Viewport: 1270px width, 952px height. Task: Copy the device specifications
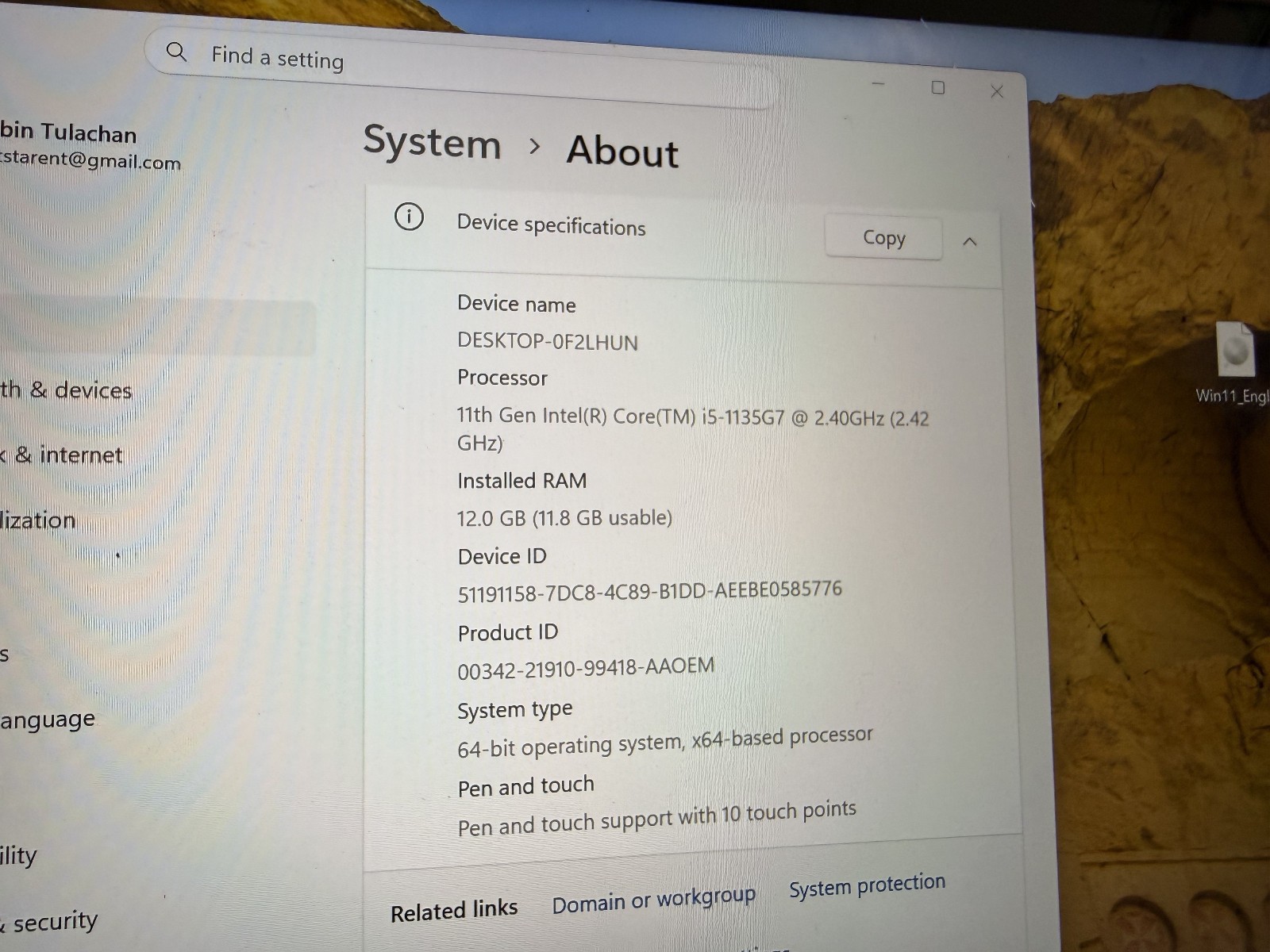click(883, 237)
